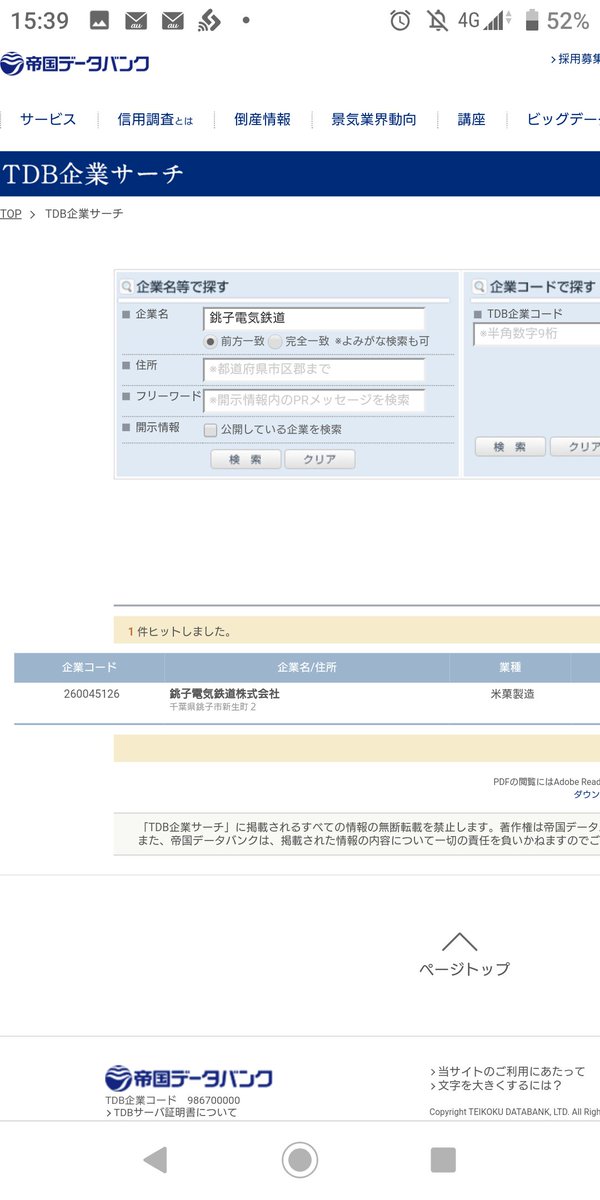Tap the Android home navigation button
Screen dimensions: 600x1200
point(300,1160)
